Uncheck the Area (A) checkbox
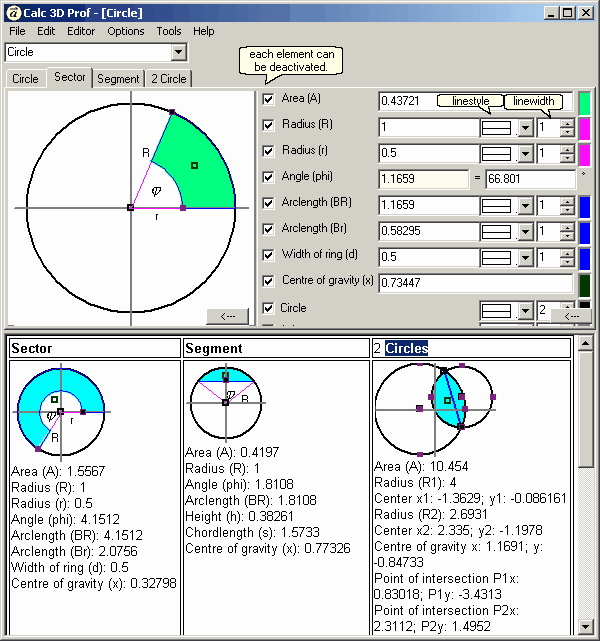The image size is (600, 641). click(268, 99)
